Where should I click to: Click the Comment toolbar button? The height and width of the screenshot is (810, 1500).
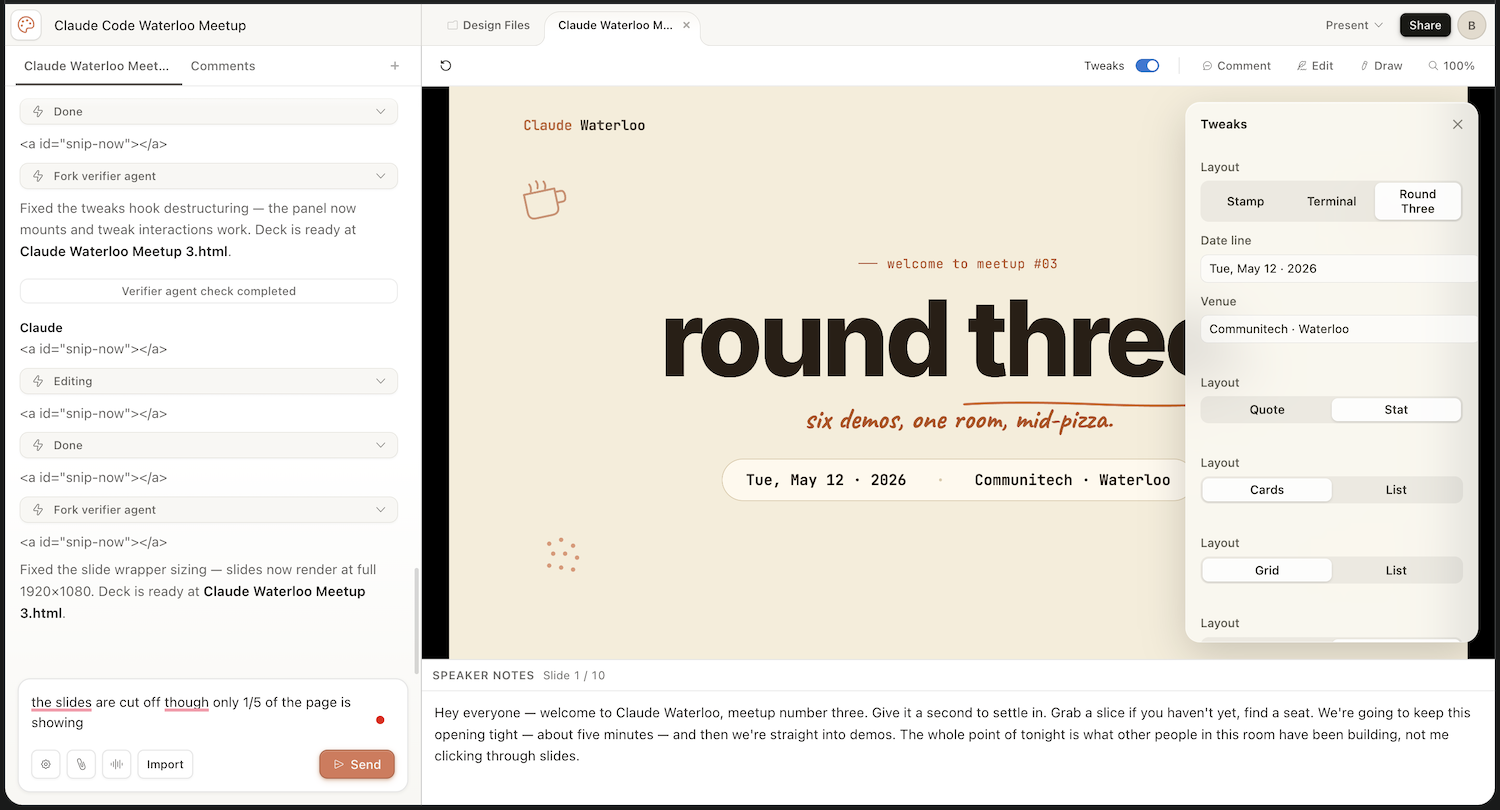pos(1236,66)
